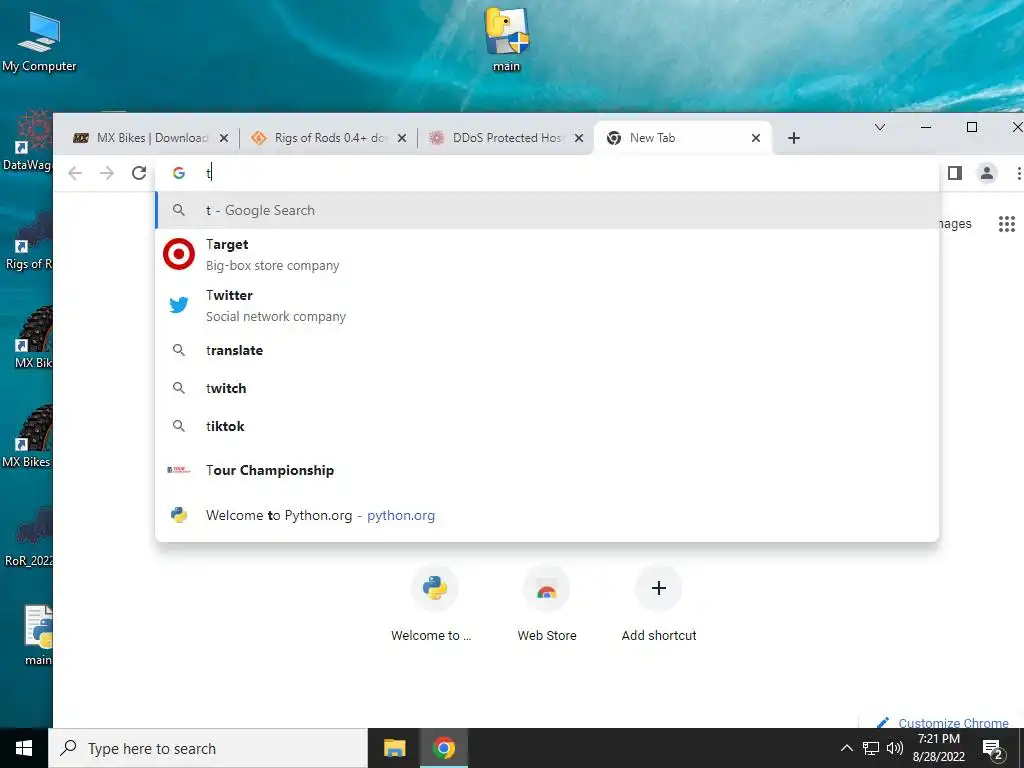
Task: Open Rigs of R desktop shortcut
Action: [29, 240]
